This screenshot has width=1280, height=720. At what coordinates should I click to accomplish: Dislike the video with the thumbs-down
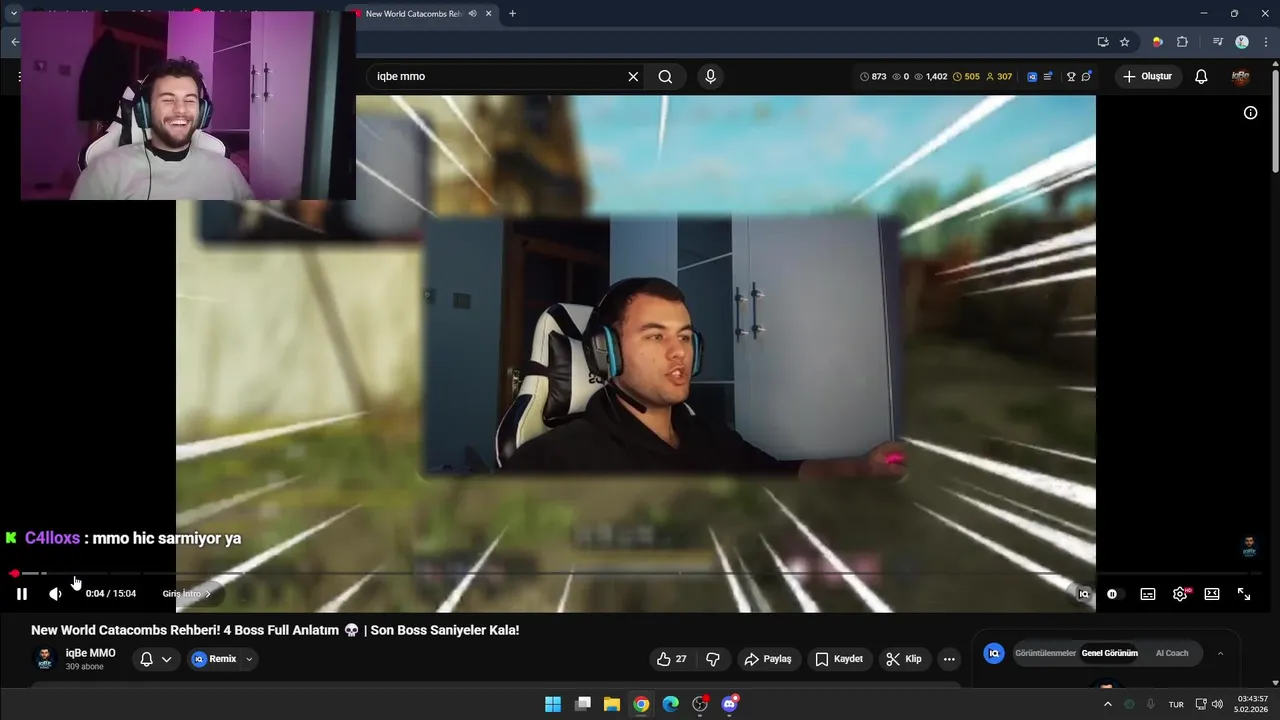coord(713,659)
